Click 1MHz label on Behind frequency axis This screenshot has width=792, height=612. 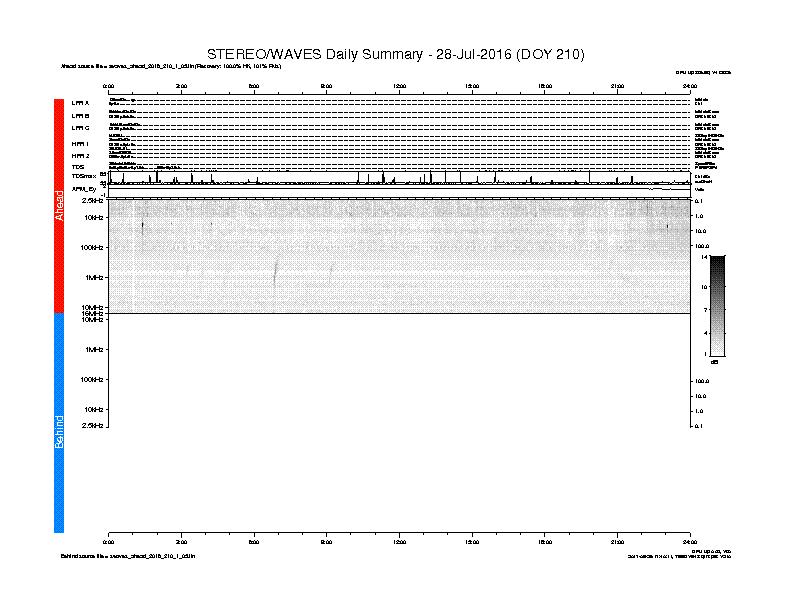coord(94,349)
